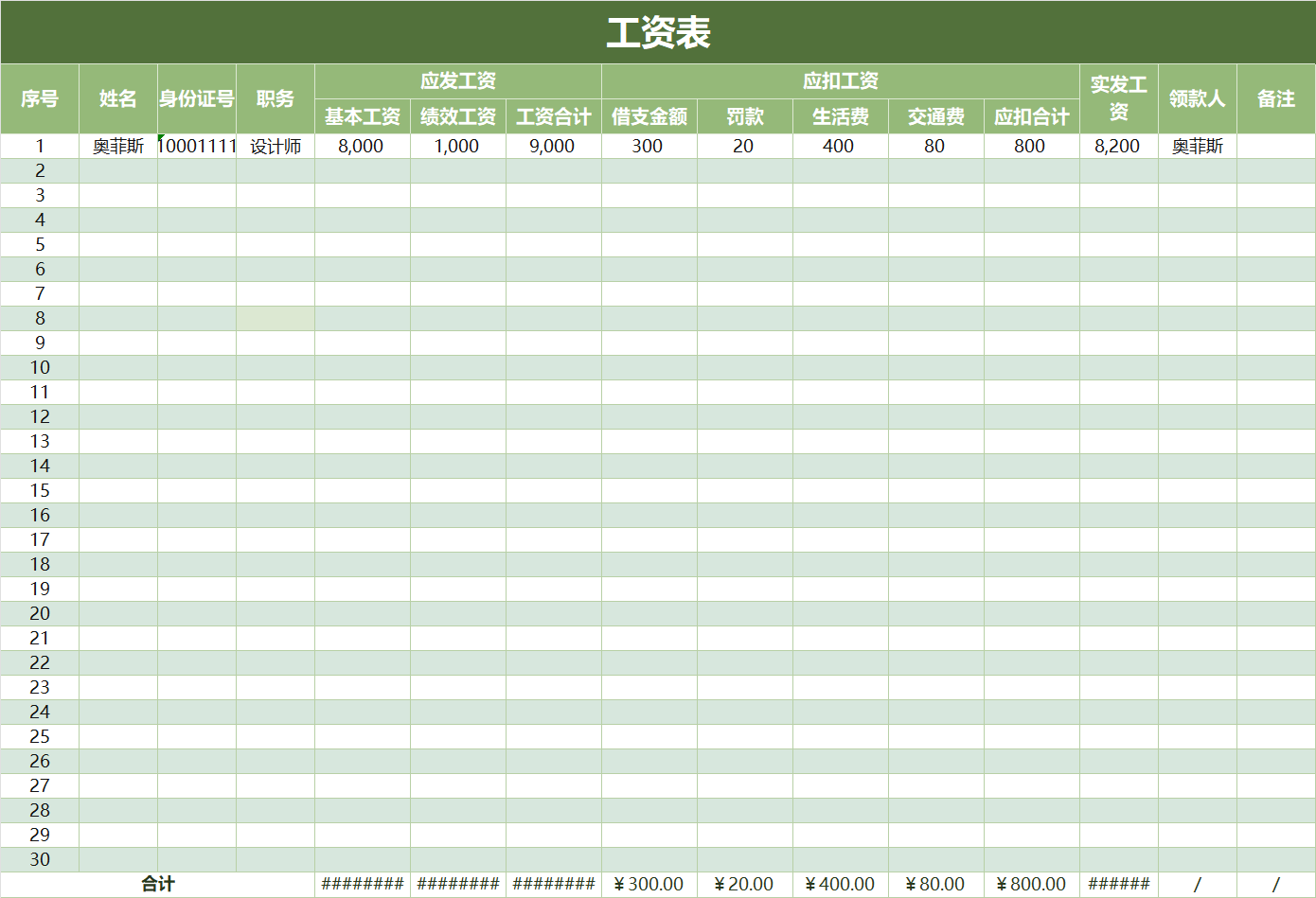Select the empty 备注 cell in row 2
Screen dimensions: 1316x898
point(1276,170)
